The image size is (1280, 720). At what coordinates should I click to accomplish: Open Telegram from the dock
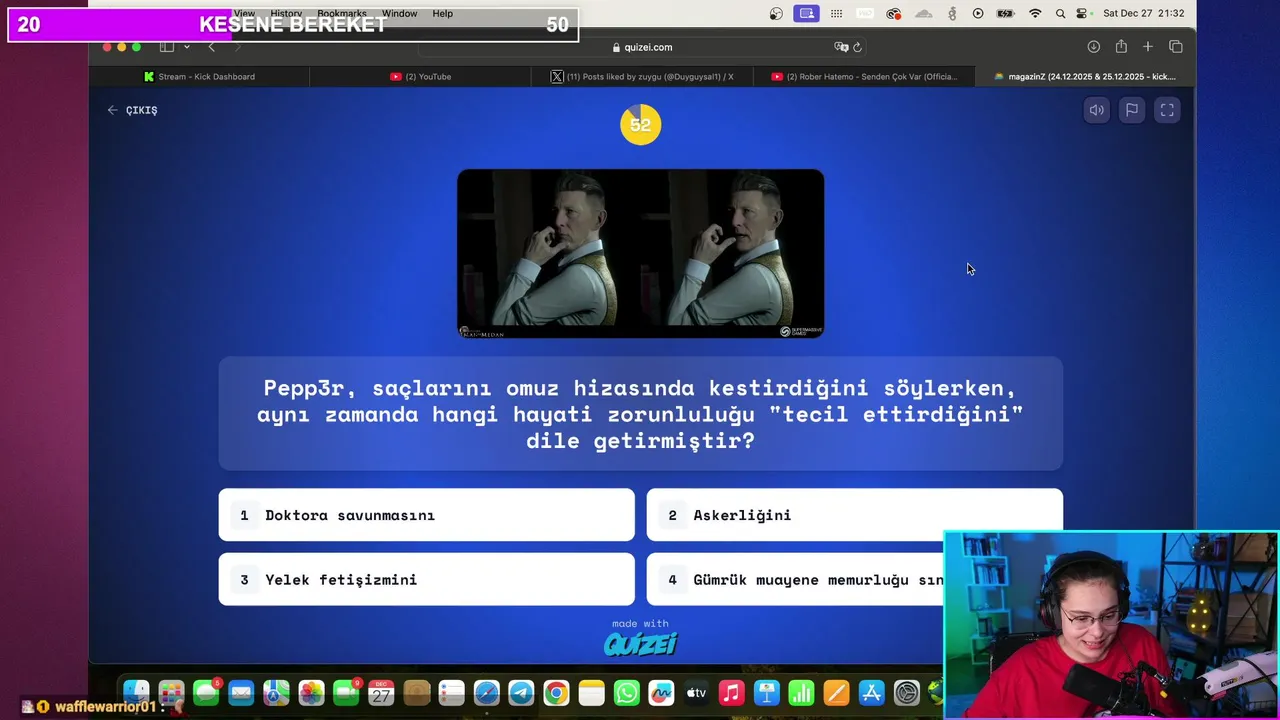tap(521, 692)
